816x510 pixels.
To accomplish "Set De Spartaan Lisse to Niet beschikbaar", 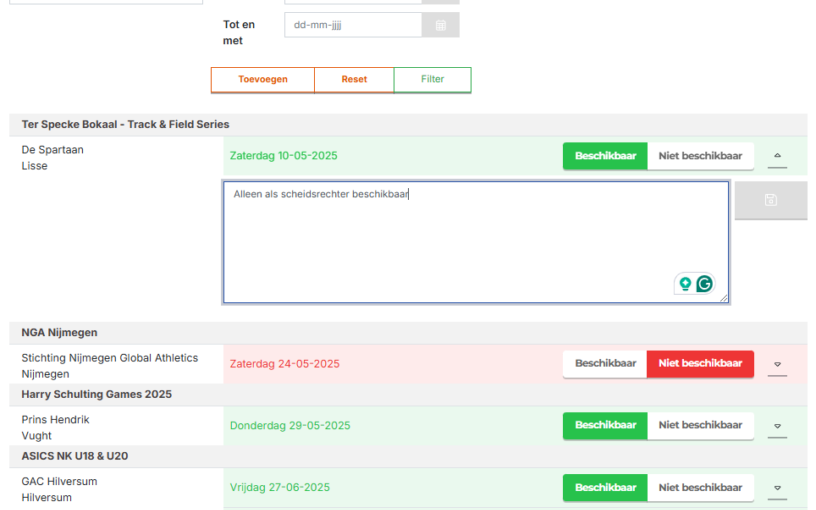I will 700,156.
